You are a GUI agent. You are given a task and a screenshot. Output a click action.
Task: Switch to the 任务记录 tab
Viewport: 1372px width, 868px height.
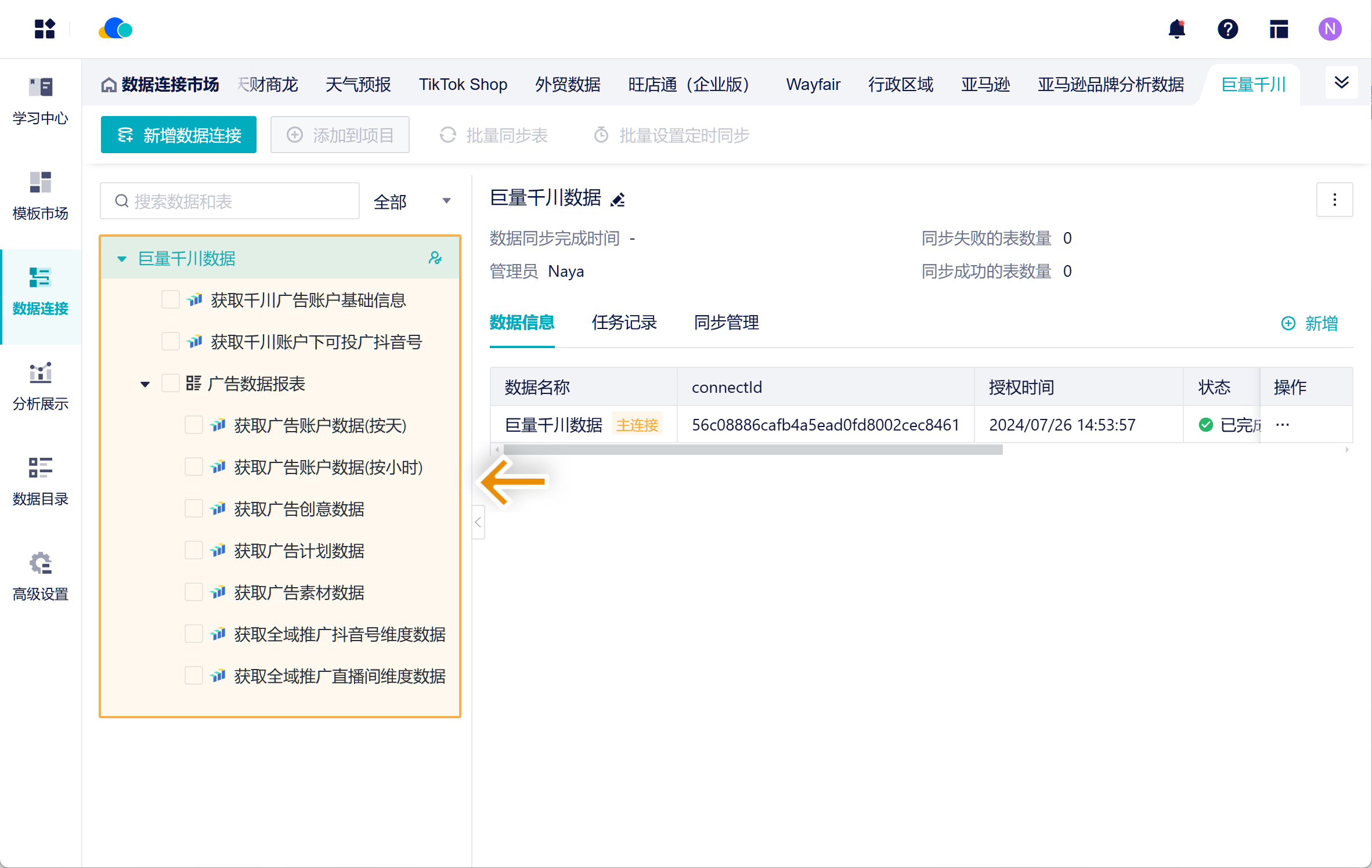[624, 323]
